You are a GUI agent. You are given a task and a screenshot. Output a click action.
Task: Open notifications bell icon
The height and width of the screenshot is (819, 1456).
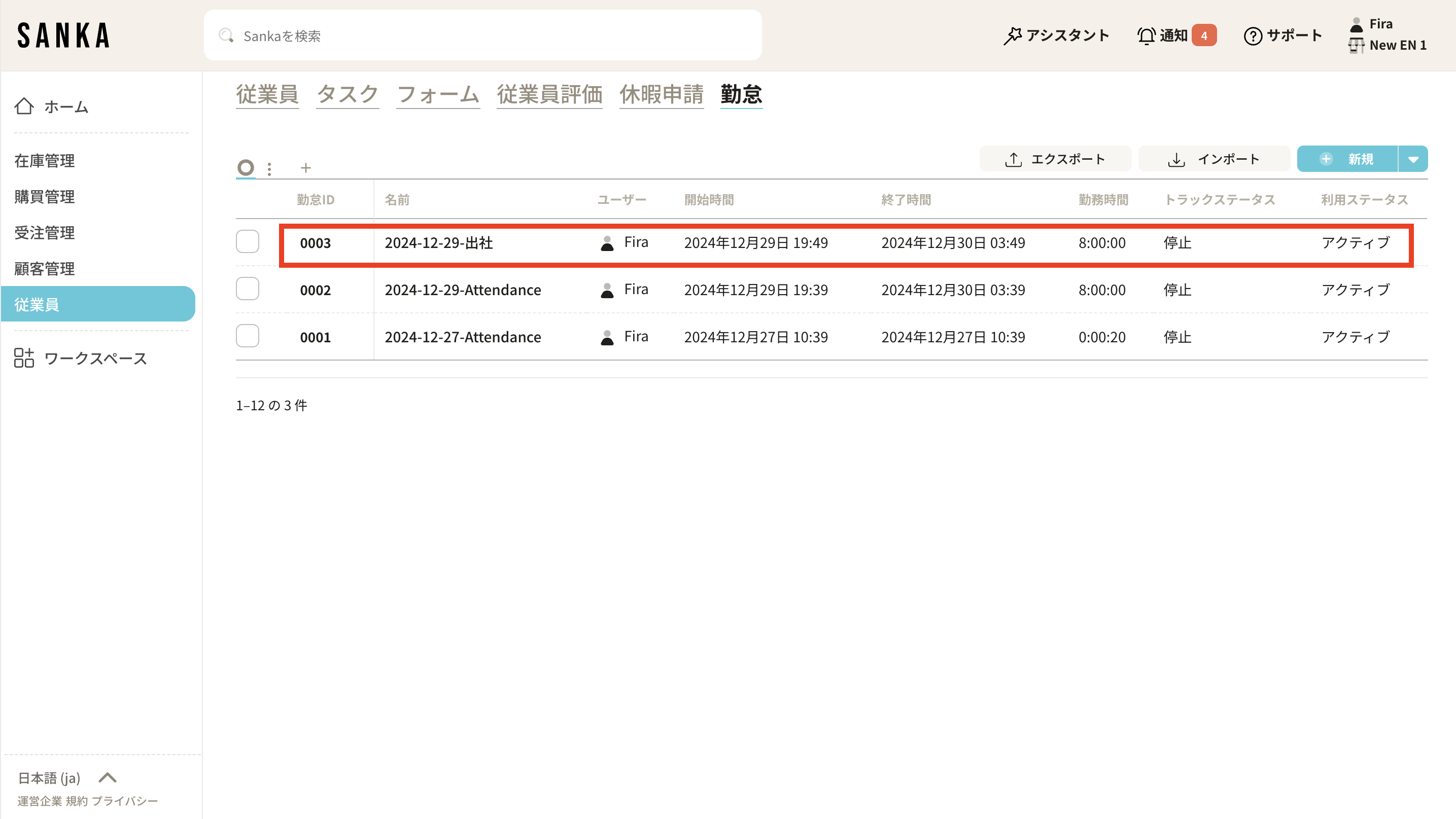[x=1146, y=35]
